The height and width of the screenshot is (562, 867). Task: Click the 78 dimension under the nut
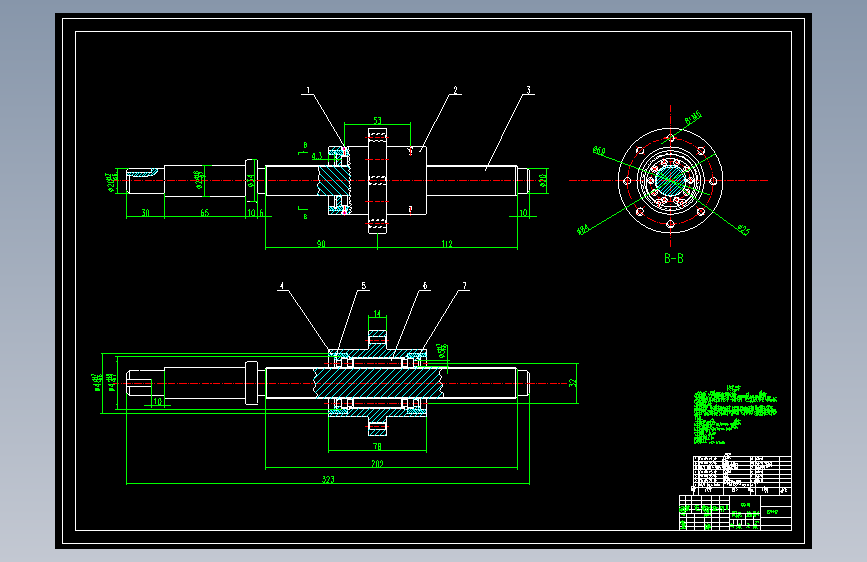377,446
